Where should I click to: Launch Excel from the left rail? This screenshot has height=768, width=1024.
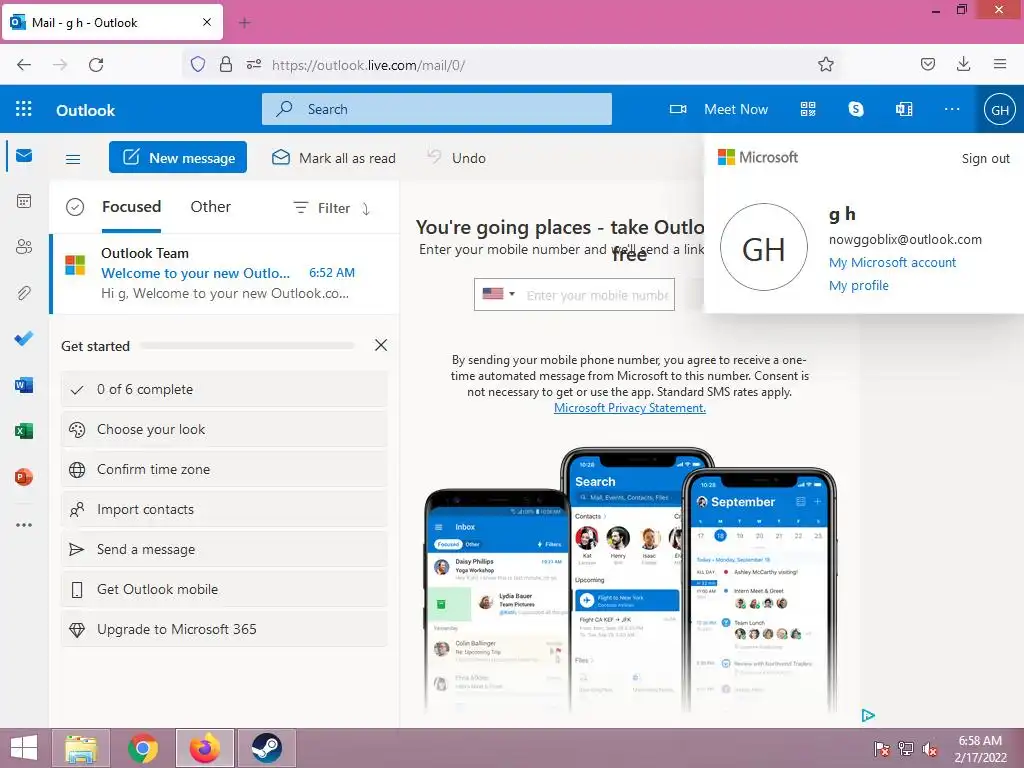[x=24, y=431]
